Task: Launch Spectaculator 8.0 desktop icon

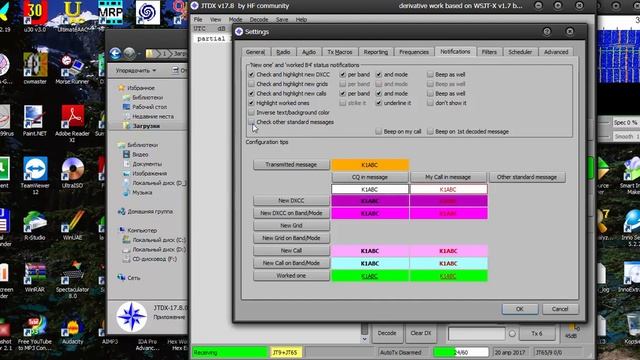Action: [72, 280]
